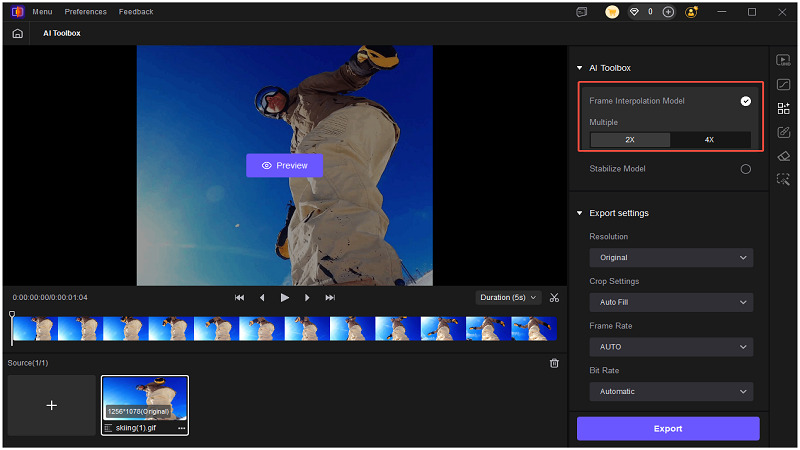Screen dimensions: 800x450
Task: Click the home icon in the top bar
Action: click(x=17, y=33)
